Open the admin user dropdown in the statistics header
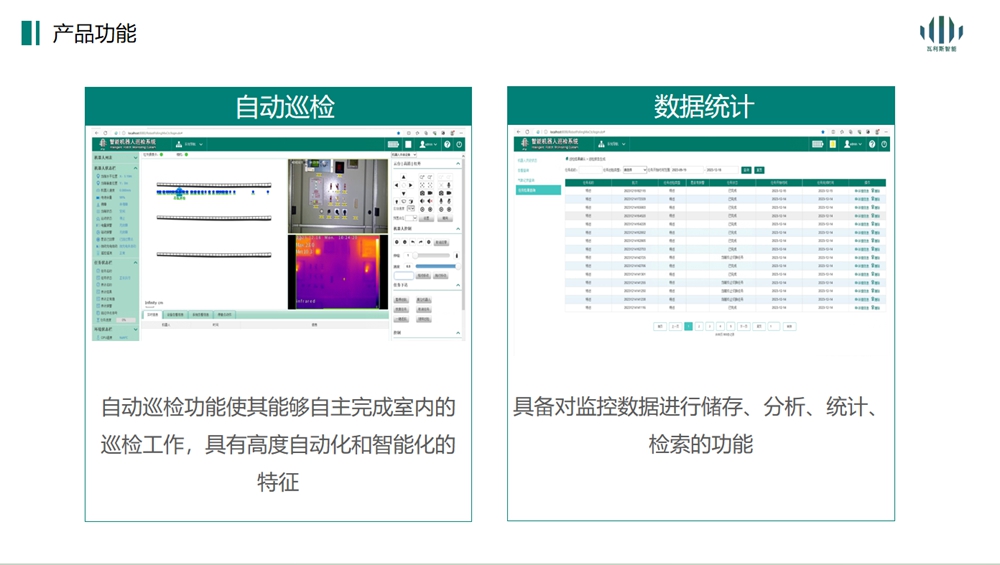 pyautogui.click(x=852, y=144)
